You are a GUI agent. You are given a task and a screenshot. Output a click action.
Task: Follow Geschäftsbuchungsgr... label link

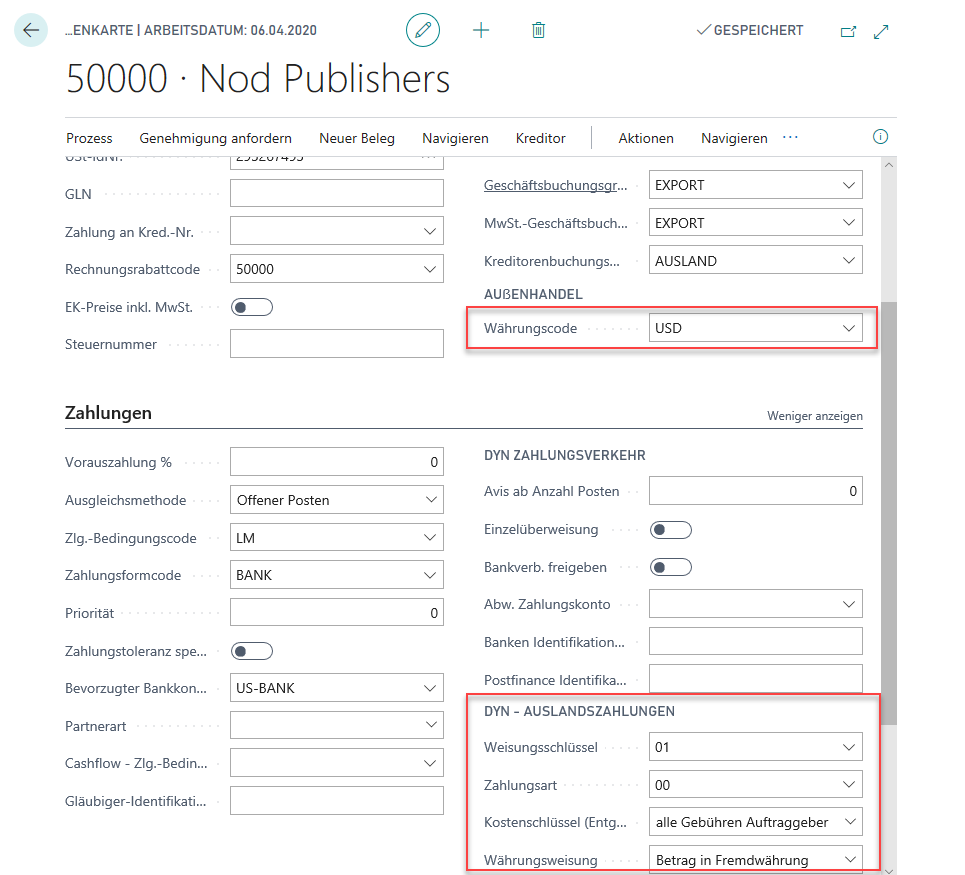[x=556, y=185]
